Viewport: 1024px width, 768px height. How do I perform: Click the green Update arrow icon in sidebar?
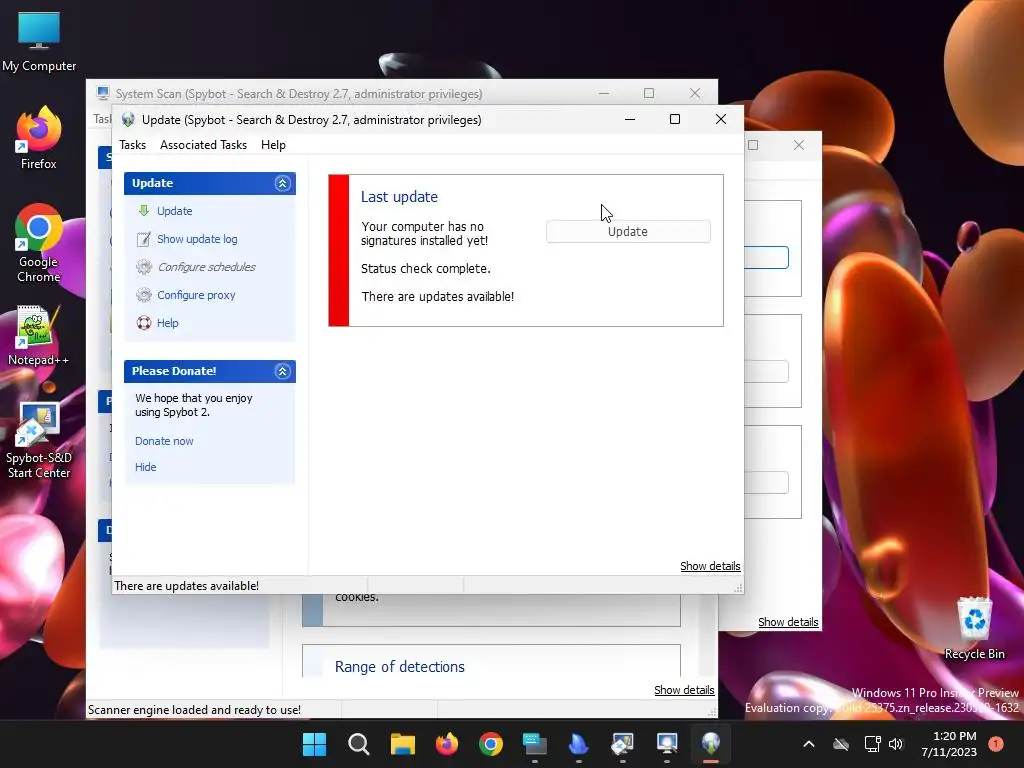coord(144,210)
